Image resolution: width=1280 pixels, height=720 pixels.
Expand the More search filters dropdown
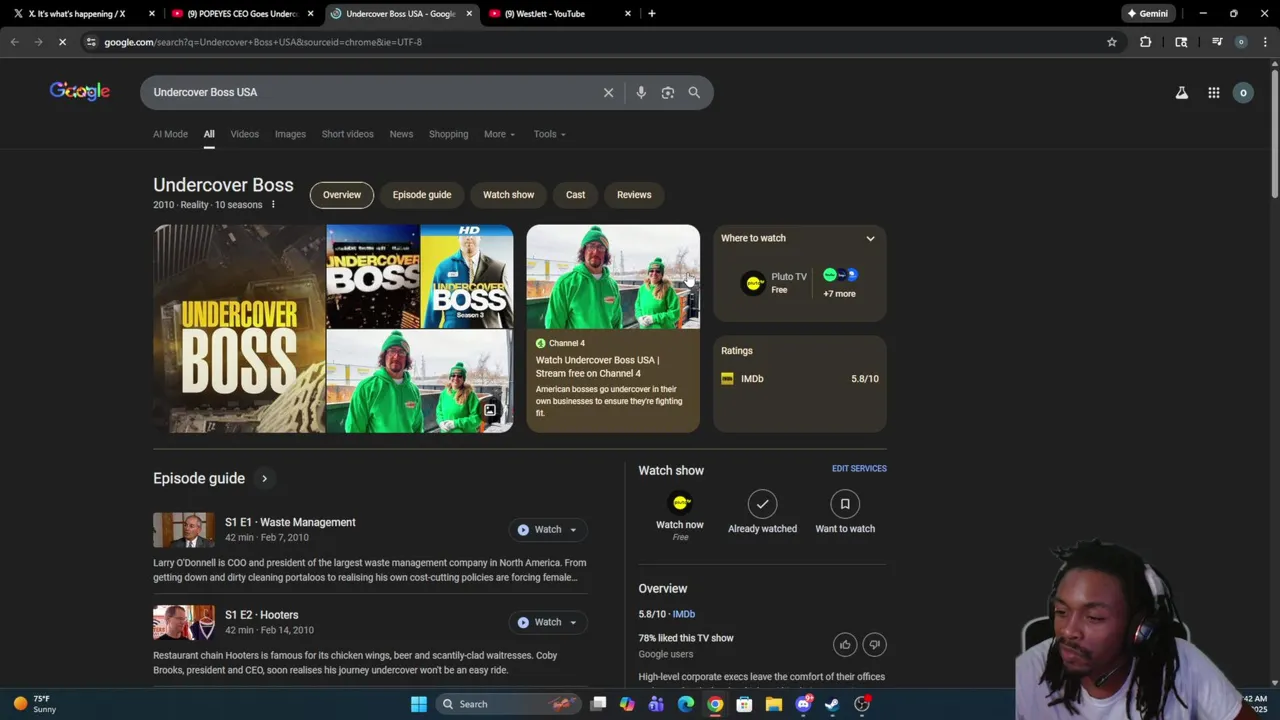point(499,134)
